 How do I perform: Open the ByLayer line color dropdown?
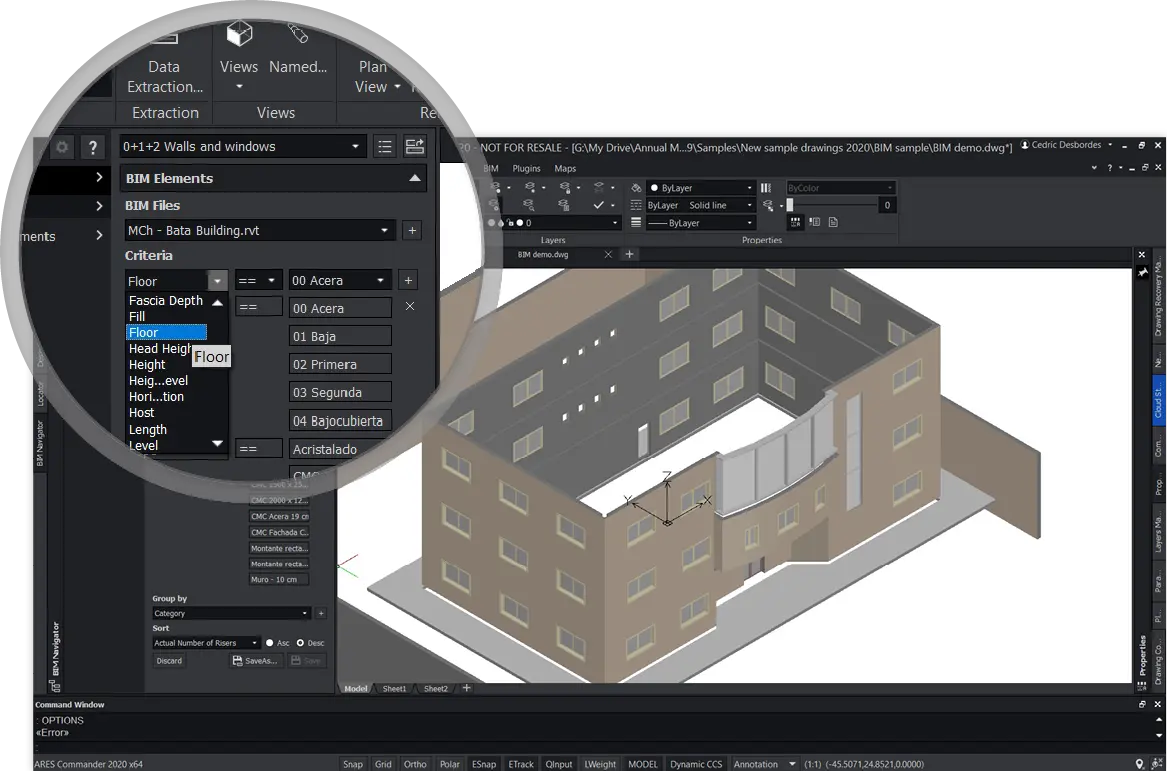(701, 188)
